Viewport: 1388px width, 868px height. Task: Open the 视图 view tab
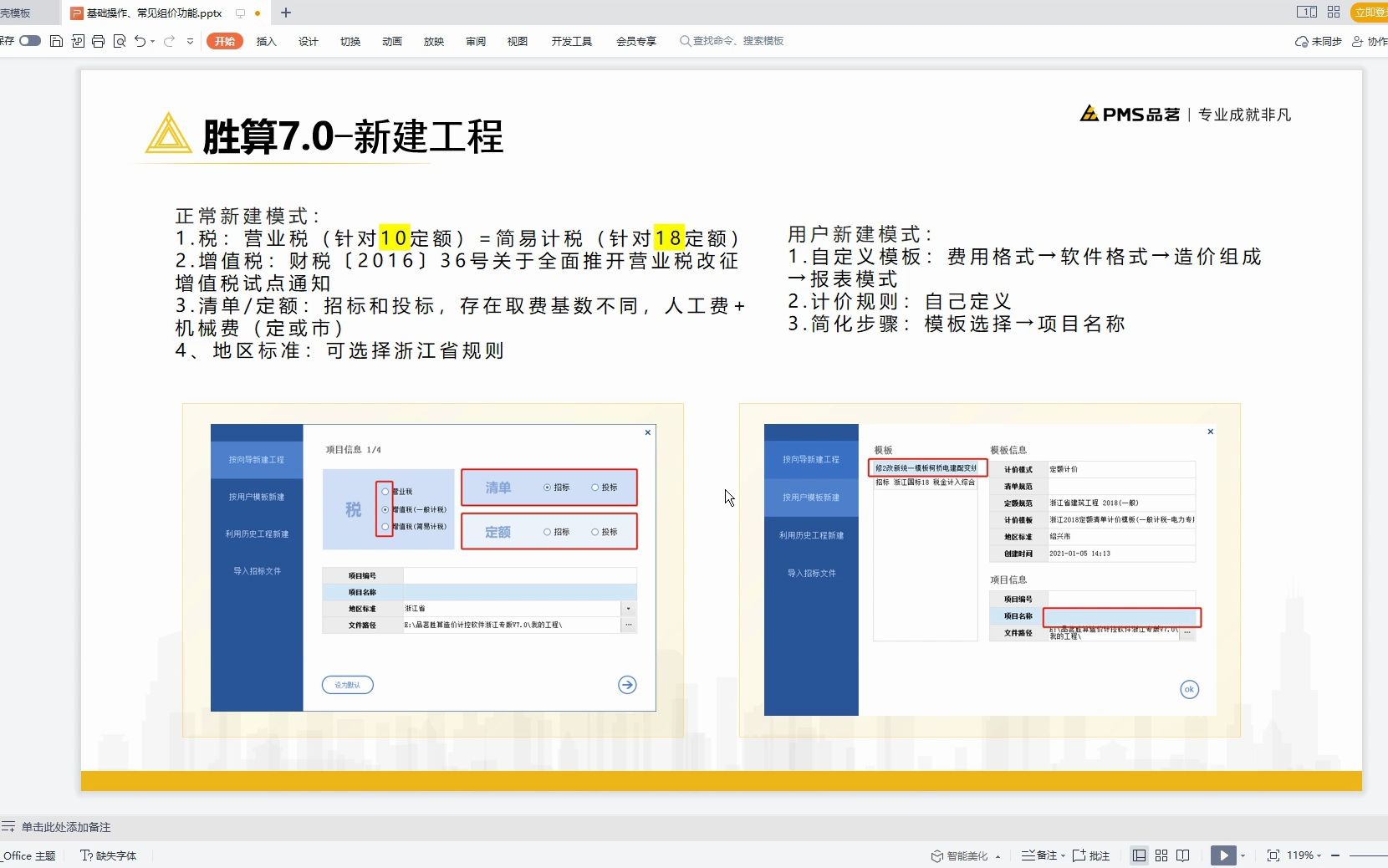[x=518, y=41]
